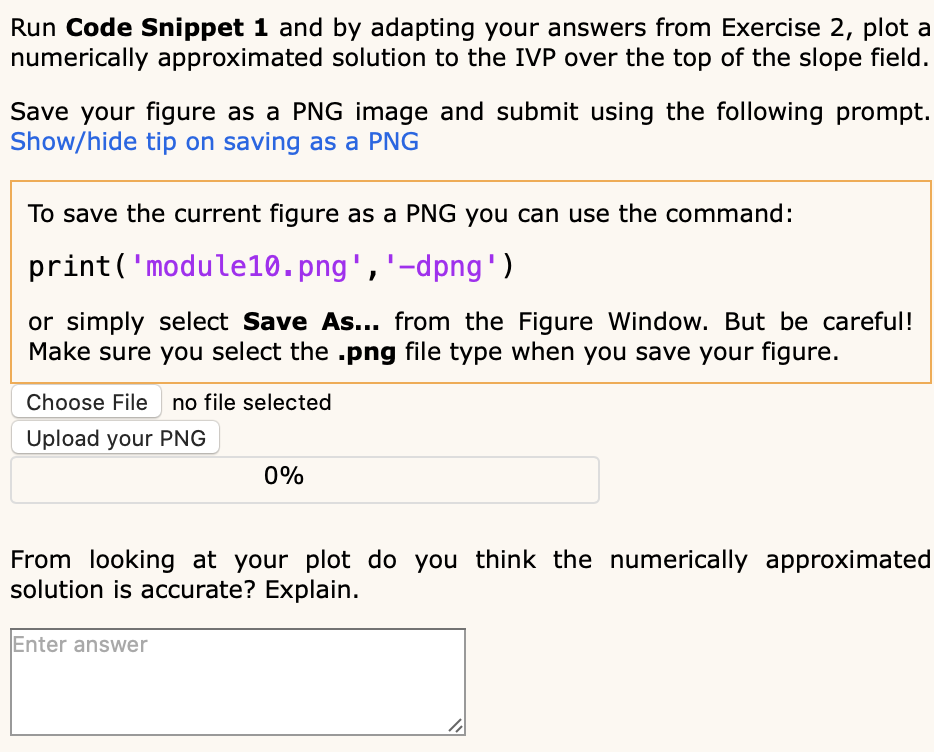Click the print command code text
This screenshot has height=756, width=934.
click(270, 266)
